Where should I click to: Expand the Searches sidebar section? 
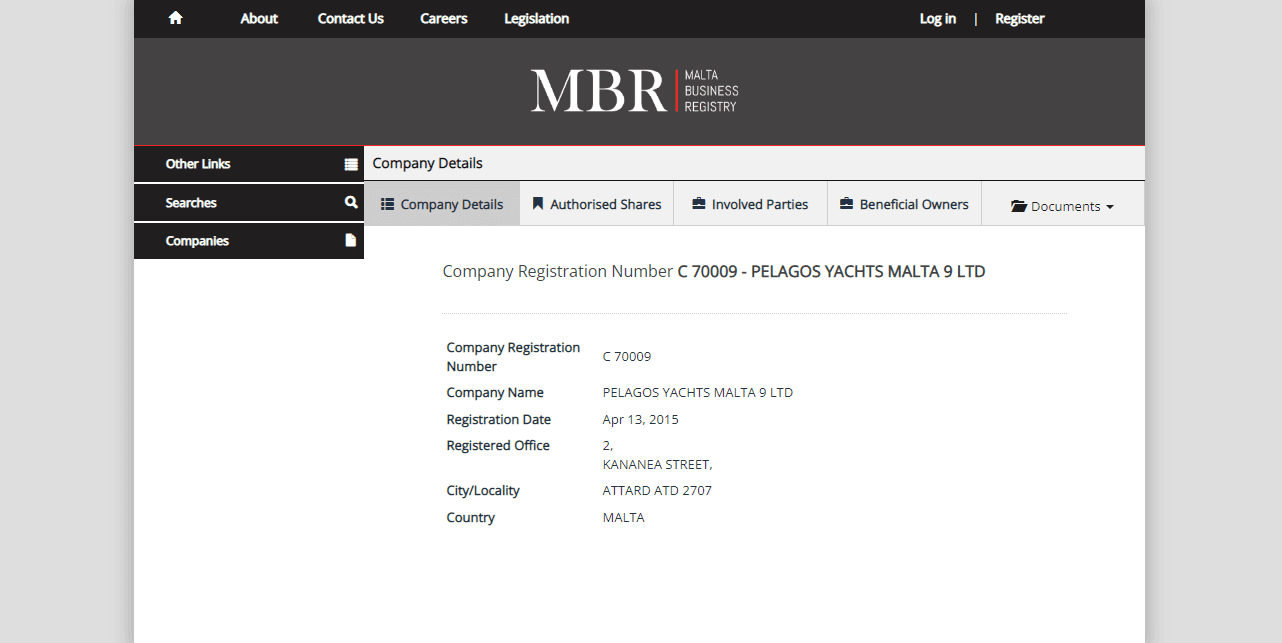[191, 203]
